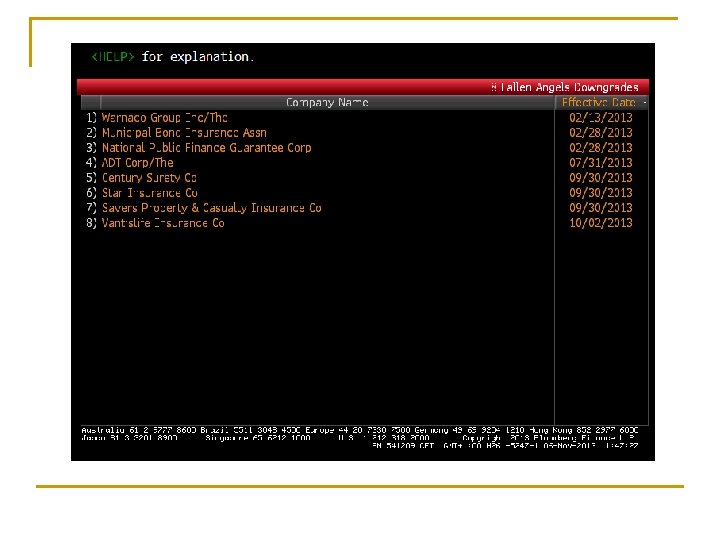Click row number 4) beside ADT Corp
The image size is (720, 540).
[91, 163]
